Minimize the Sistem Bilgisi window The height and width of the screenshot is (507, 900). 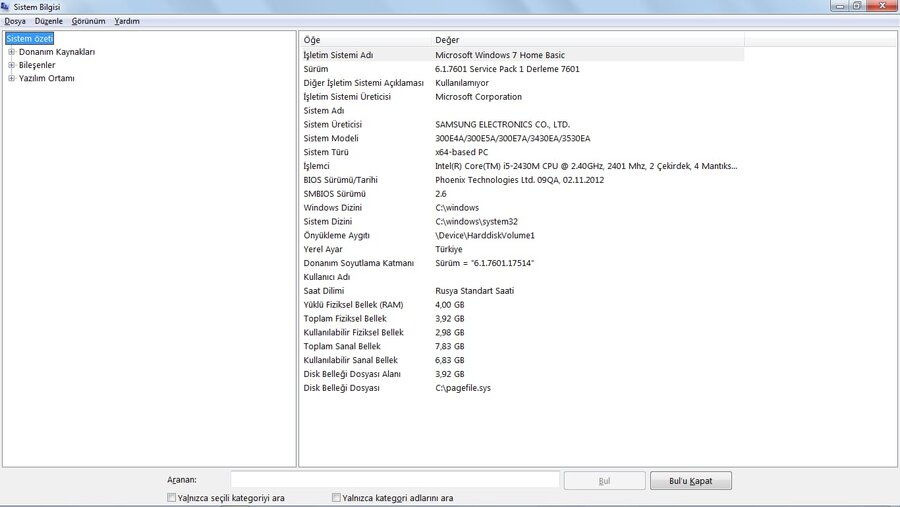coord(840,6)
